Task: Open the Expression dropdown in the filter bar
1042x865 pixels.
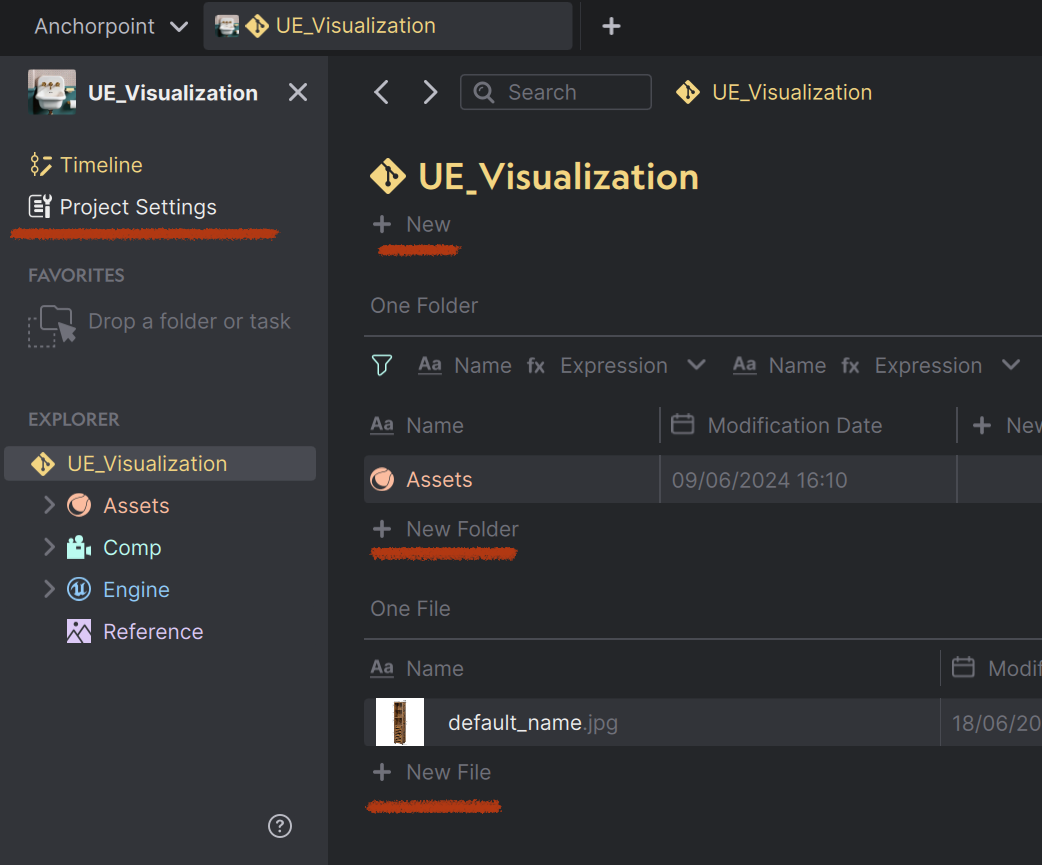Action: coord(697,365)
